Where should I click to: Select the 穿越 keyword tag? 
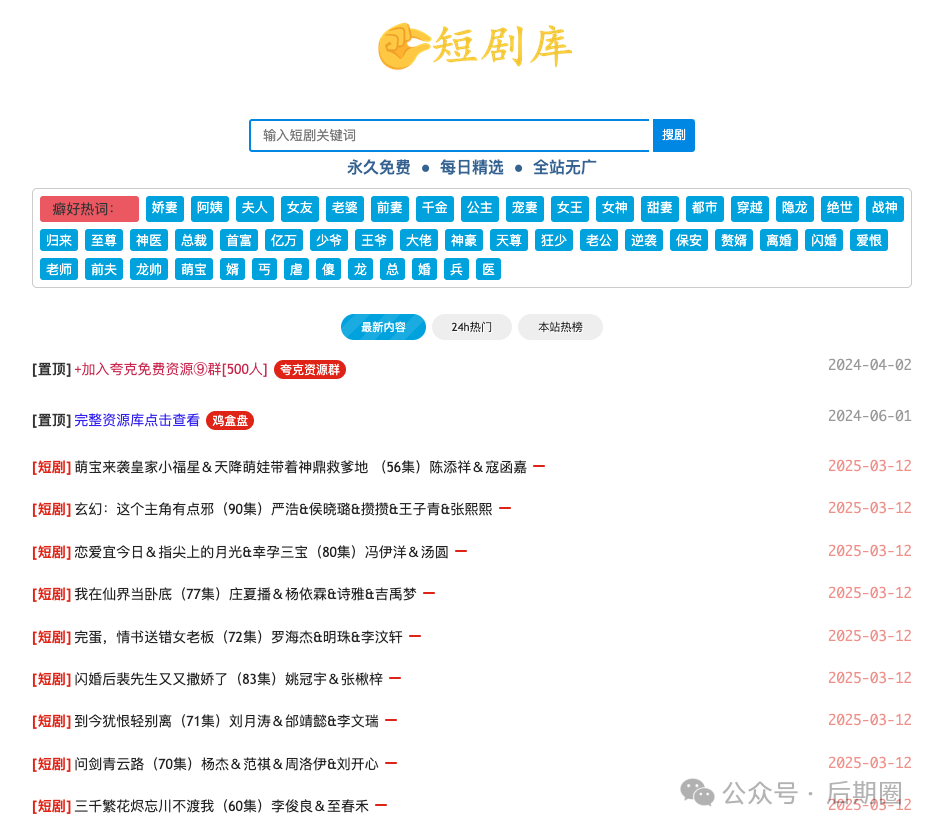749,208
